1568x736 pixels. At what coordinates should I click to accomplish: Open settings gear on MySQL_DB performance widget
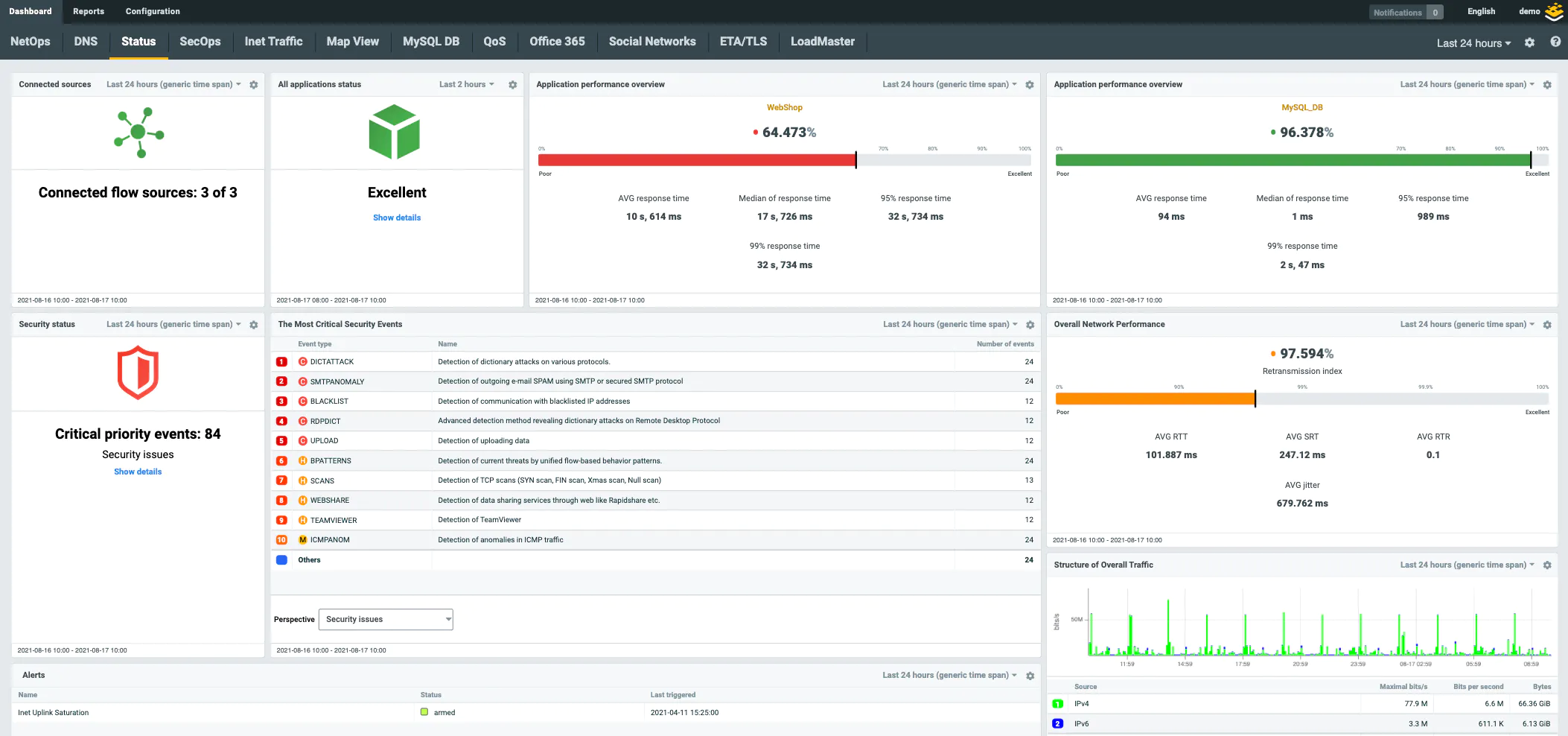point(1547,84)
